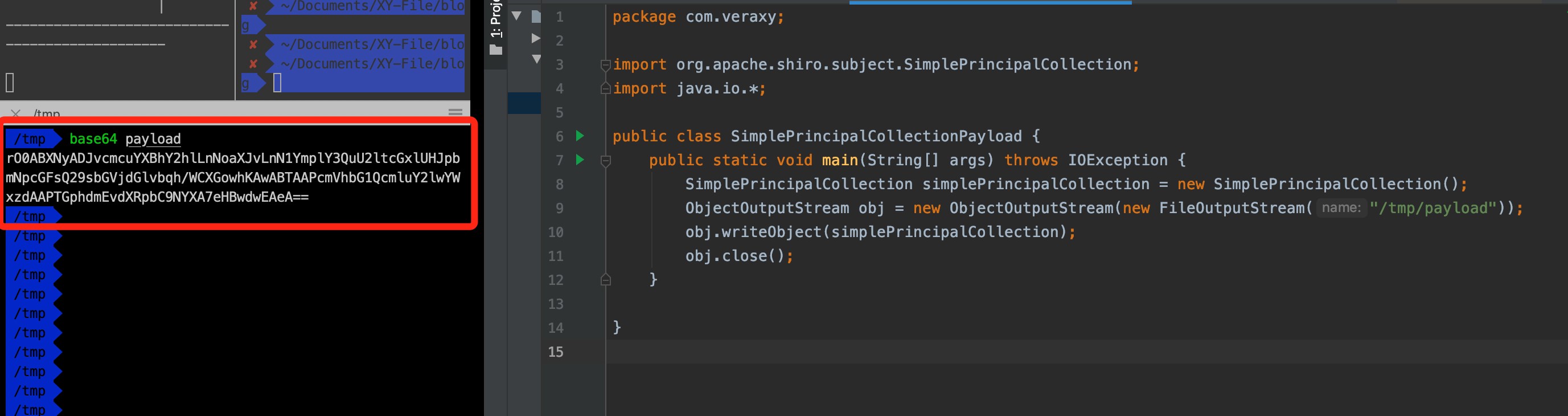
Task: Run main method gutter icon on line 7
Action: click(x=580, y=160)
